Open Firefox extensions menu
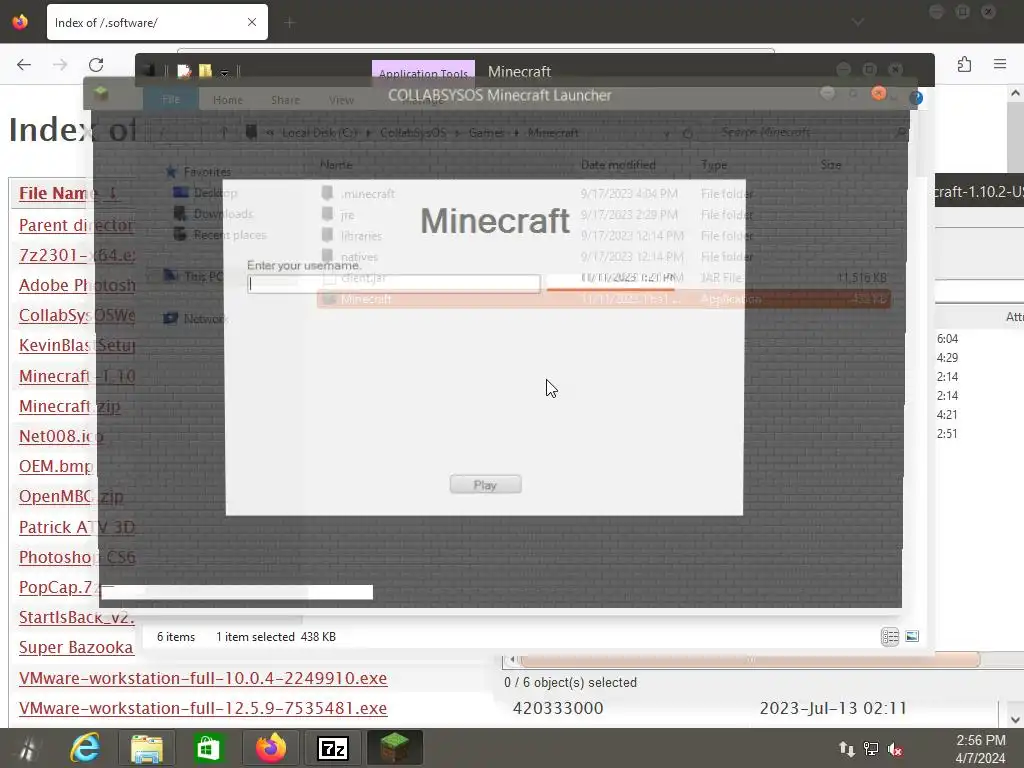Viewport: 1024px width, 768px height. point(965,64)
